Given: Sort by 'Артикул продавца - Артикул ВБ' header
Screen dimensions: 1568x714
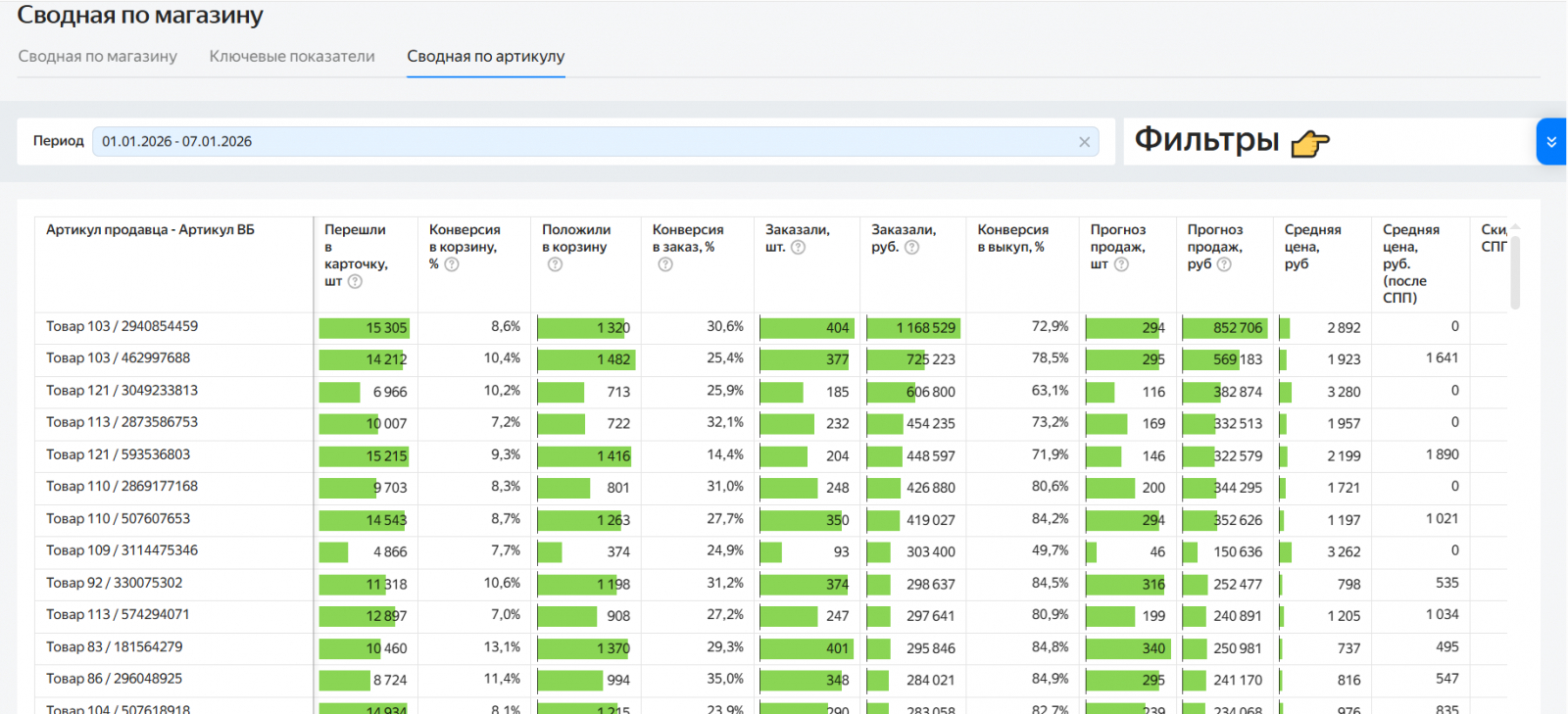Looking at the screenshot, I should [x=150, y=230].
